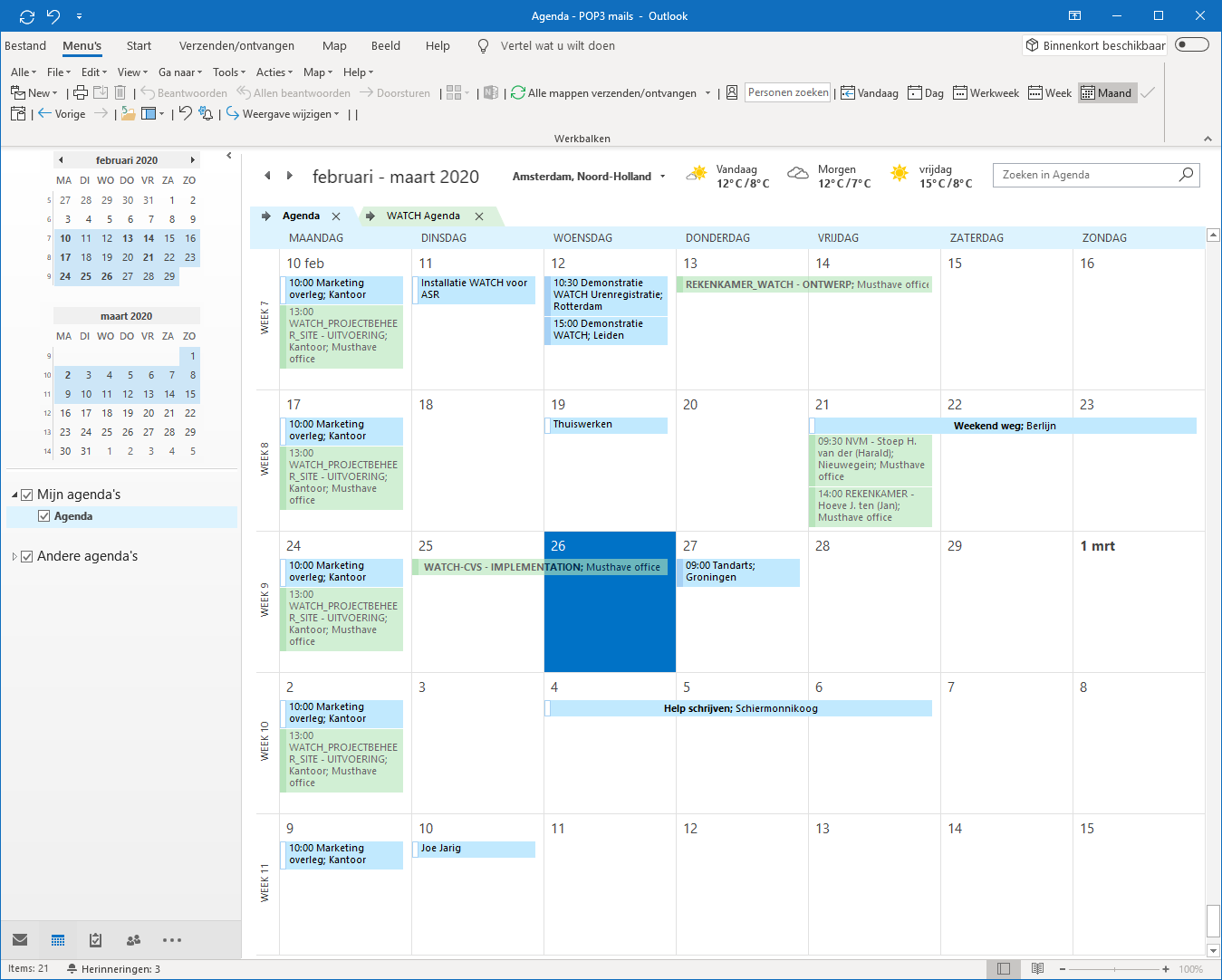Open the Tasks icon in navigation bar
This screenshot has height=980, width=1222.
pos(96,940)
